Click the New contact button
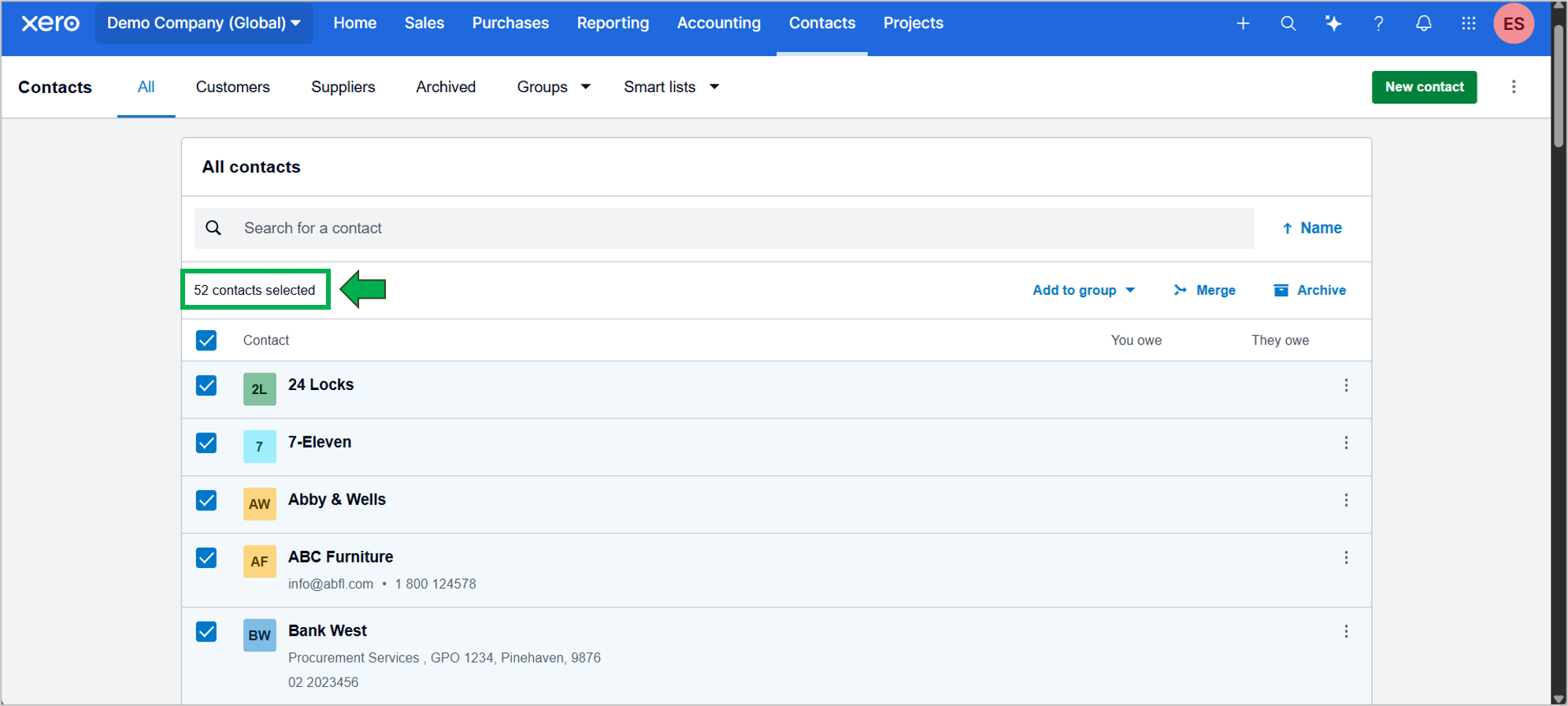The image size is (1568, 706). (1424, 87)
